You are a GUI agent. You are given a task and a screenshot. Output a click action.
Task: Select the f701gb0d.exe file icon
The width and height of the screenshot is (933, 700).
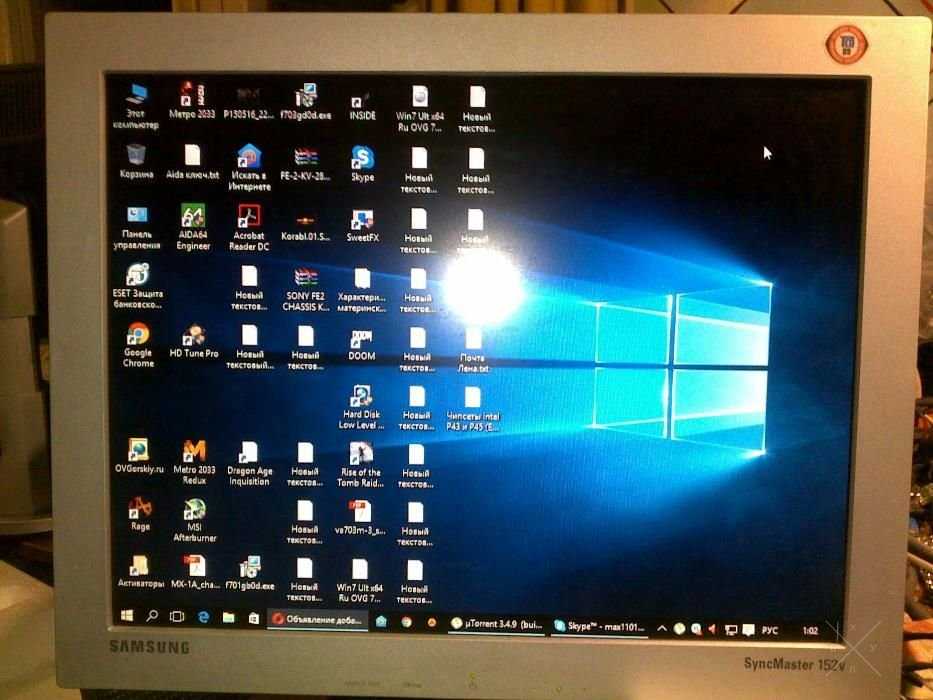[x=250, y=573]
